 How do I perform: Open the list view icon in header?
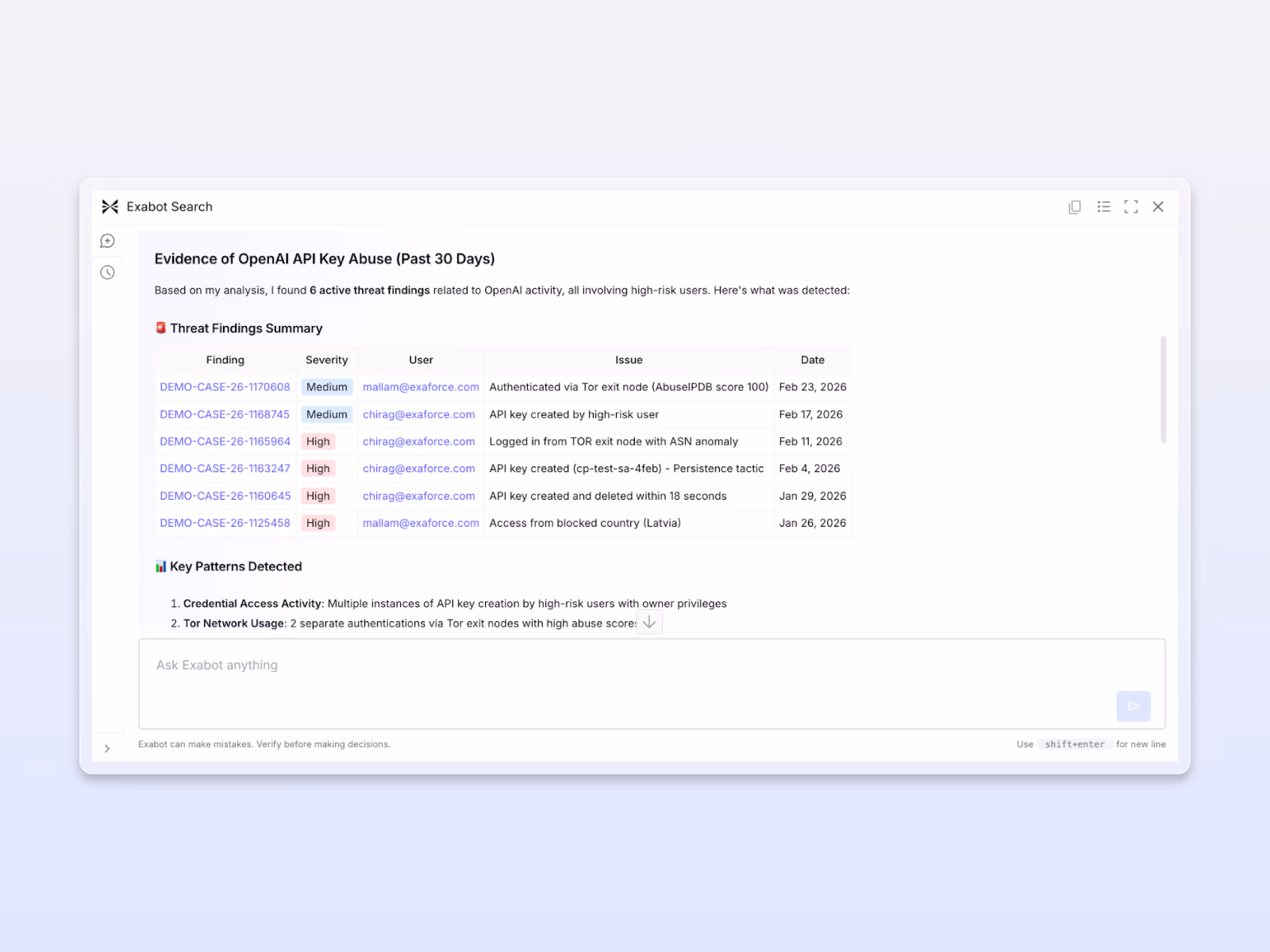click(1103, 207)
